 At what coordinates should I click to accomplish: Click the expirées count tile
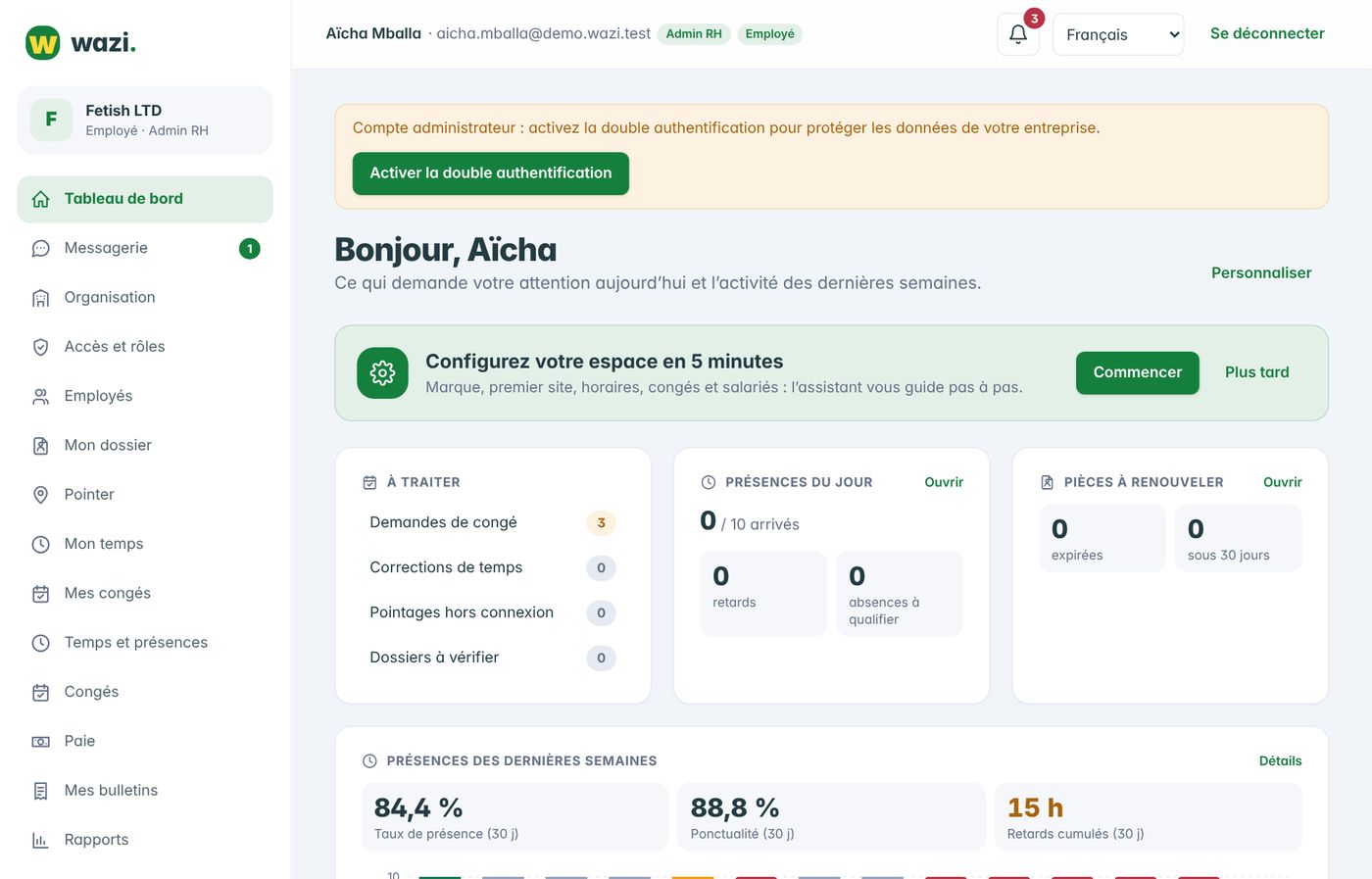pos(1102,538)
